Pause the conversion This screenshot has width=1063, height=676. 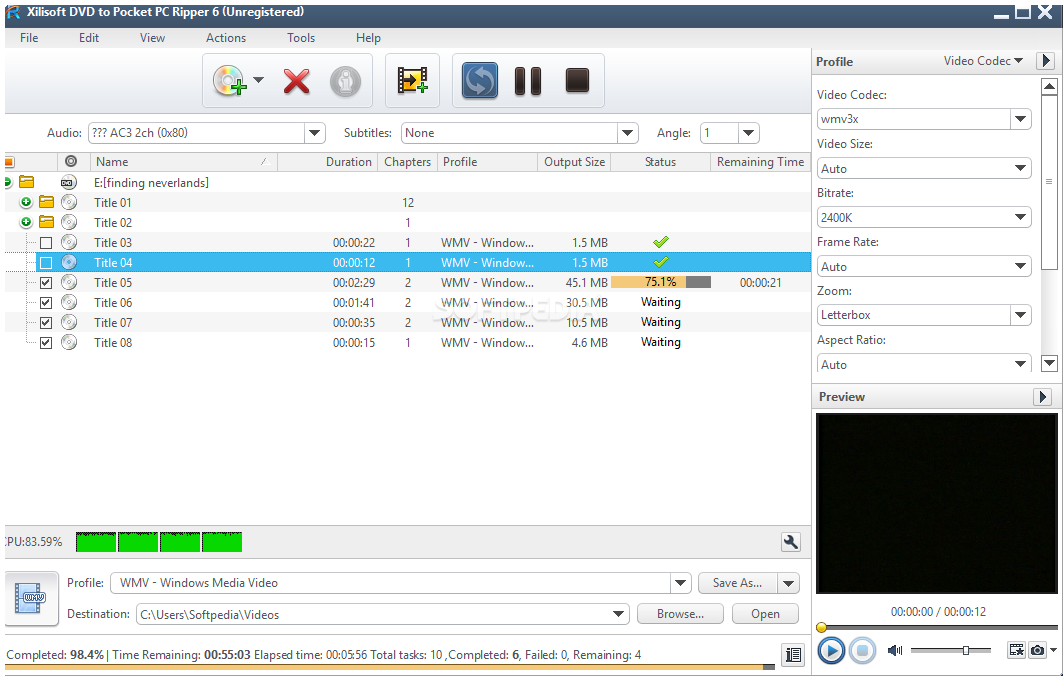click(x=527, y=81)
